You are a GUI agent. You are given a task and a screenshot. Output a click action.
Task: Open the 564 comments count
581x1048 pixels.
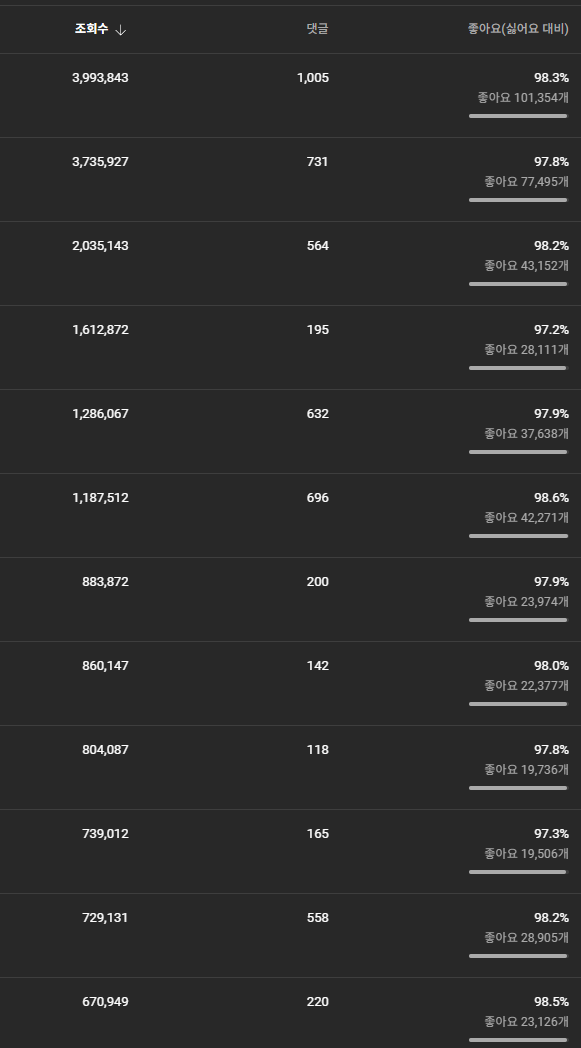click(318, 246)
